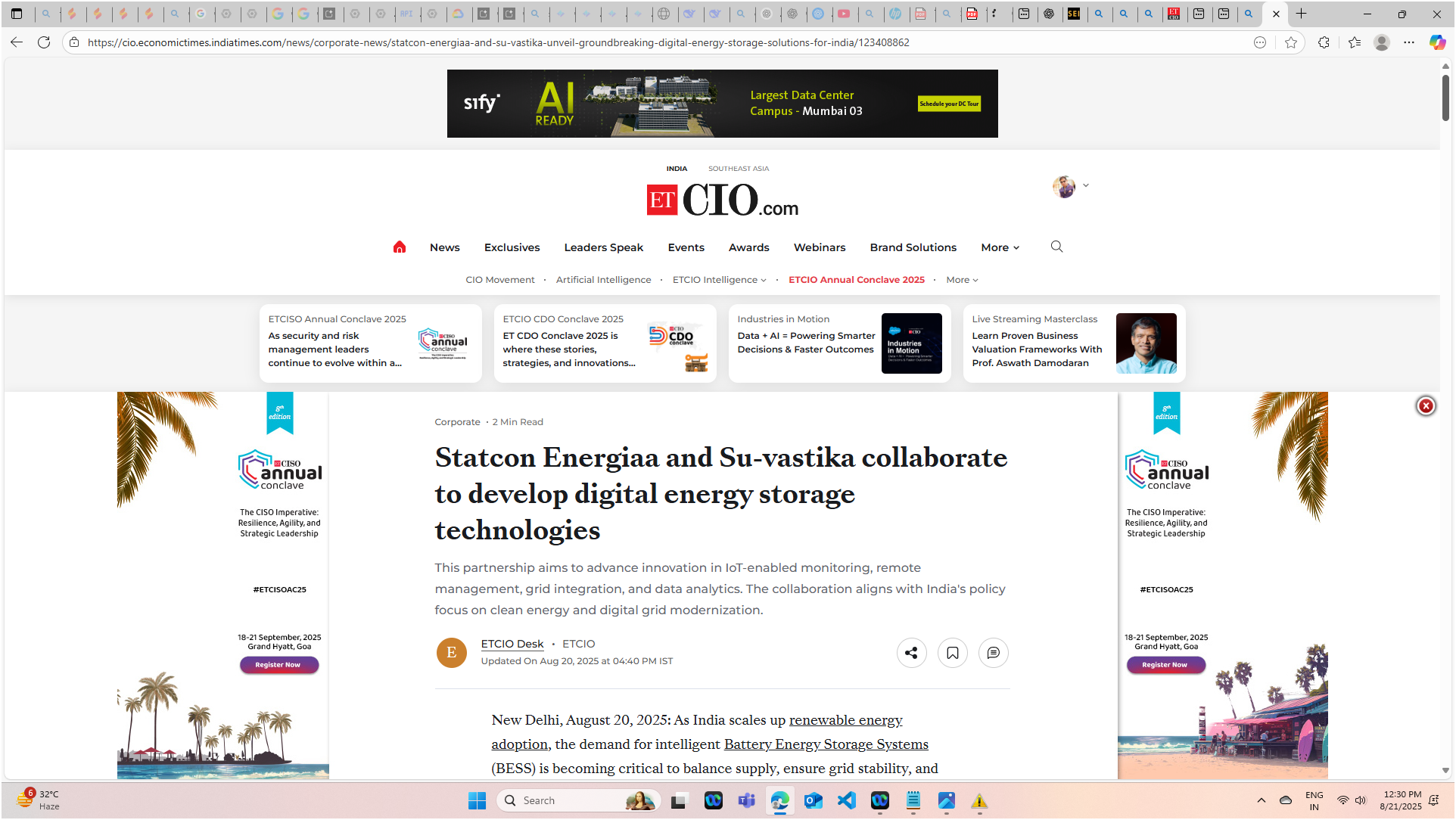Click Register Now in left banner
The image size is (1456, 820).
[279, 665]
